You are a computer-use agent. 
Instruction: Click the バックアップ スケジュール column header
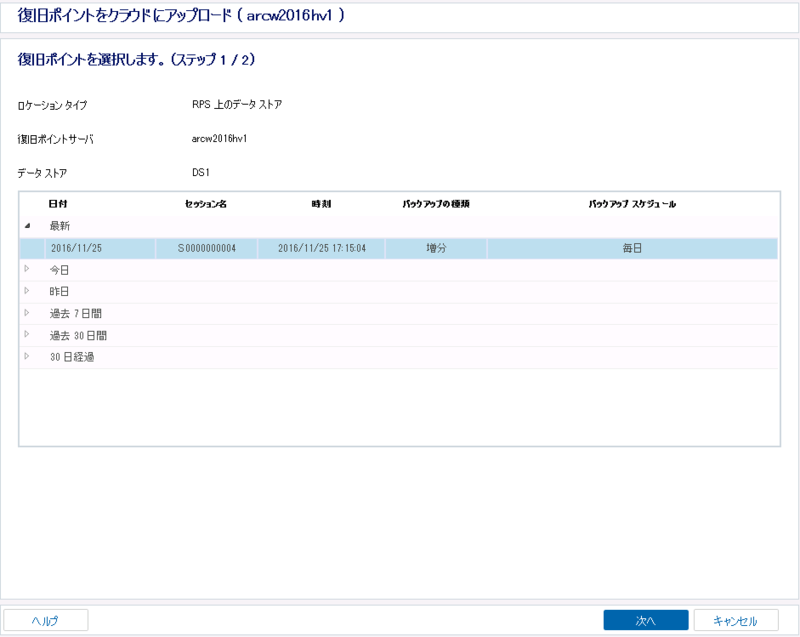(632, 204)
